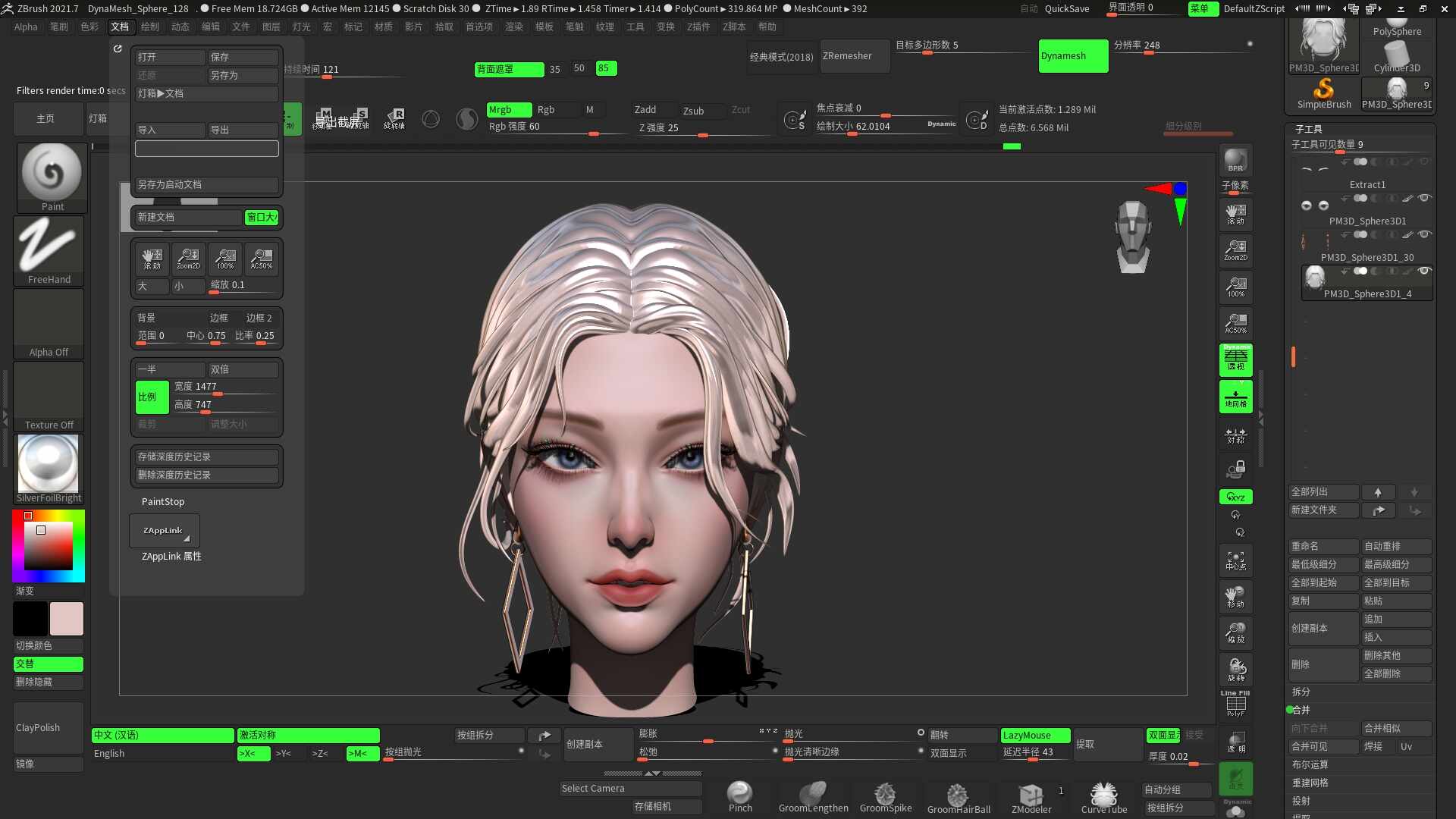The width and height of the screenshot is (1456, 819).
Task: Select the GroomSpike brush
Action: [885, 798]
